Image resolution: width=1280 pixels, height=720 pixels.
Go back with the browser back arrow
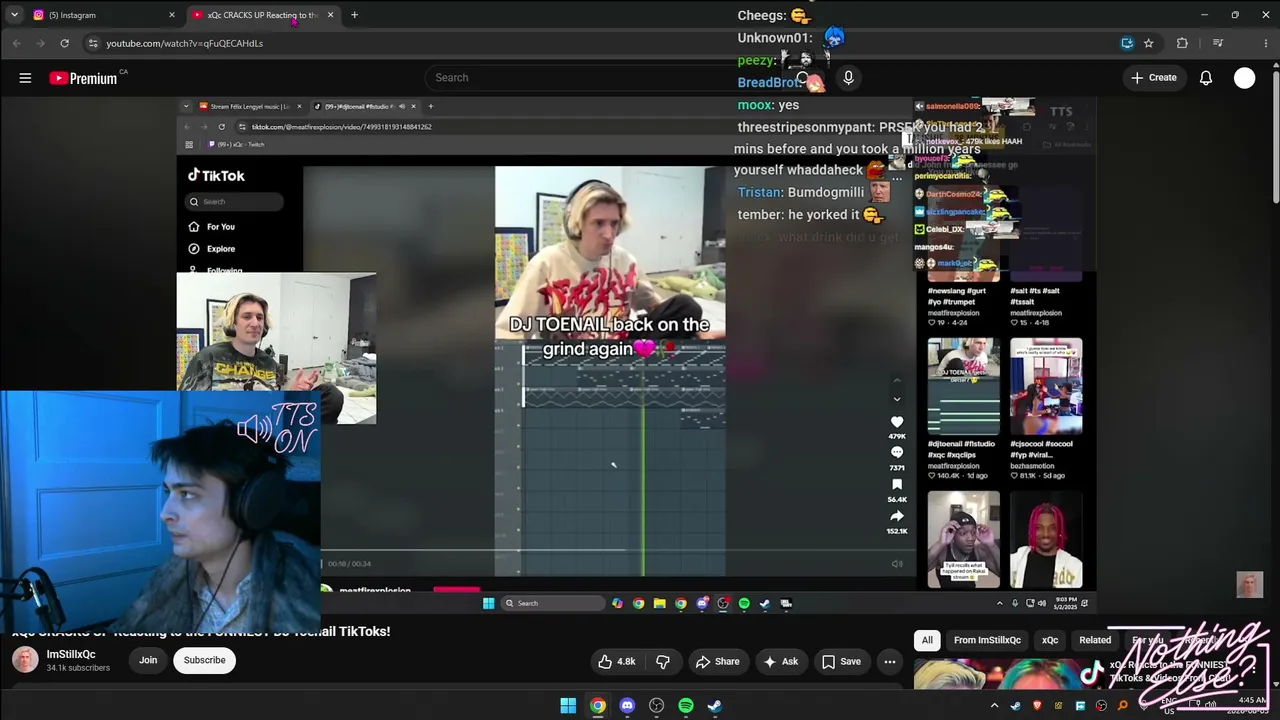[17, 43]
